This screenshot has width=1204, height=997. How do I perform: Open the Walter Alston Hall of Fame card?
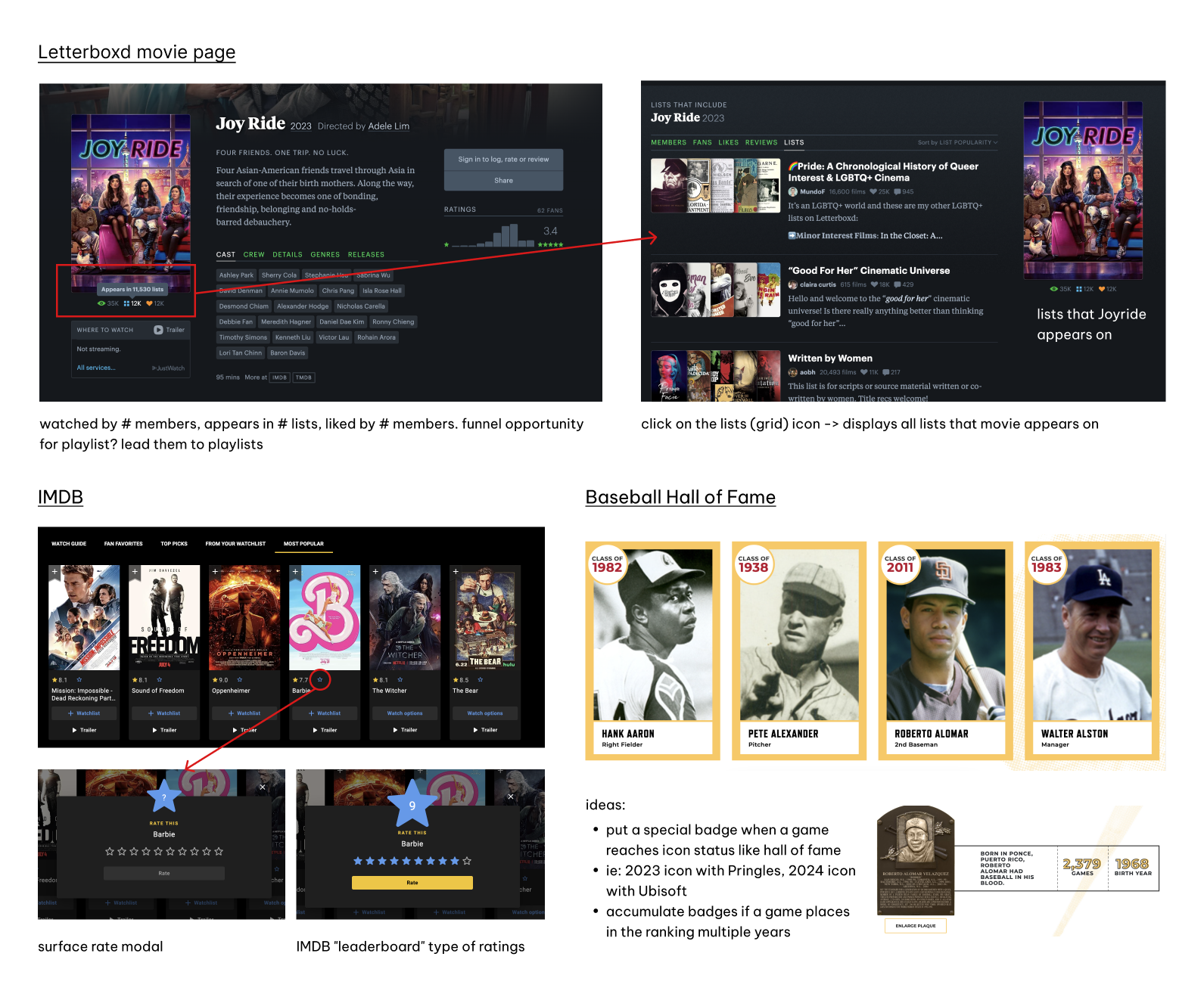pos(1092,651)
